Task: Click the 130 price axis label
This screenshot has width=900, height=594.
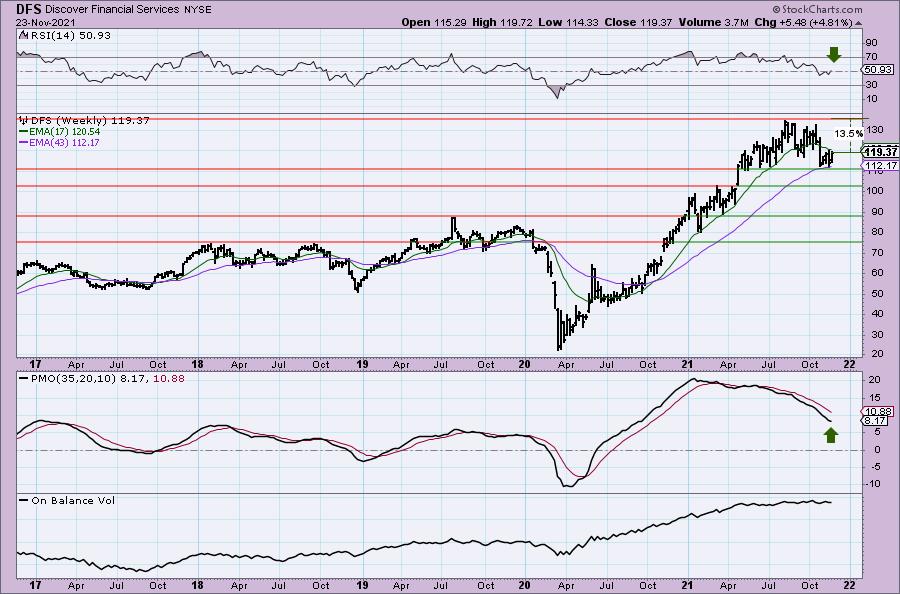Action: point(875,130)
